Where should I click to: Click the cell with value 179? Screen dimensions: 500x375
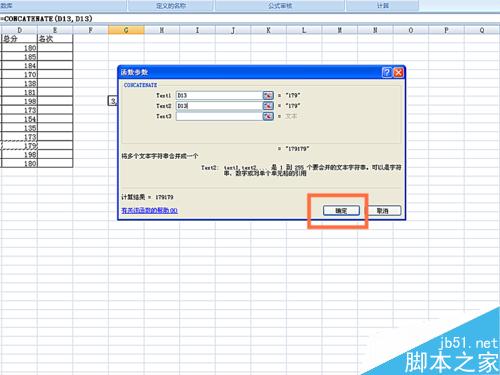click(x=19, y=146)
